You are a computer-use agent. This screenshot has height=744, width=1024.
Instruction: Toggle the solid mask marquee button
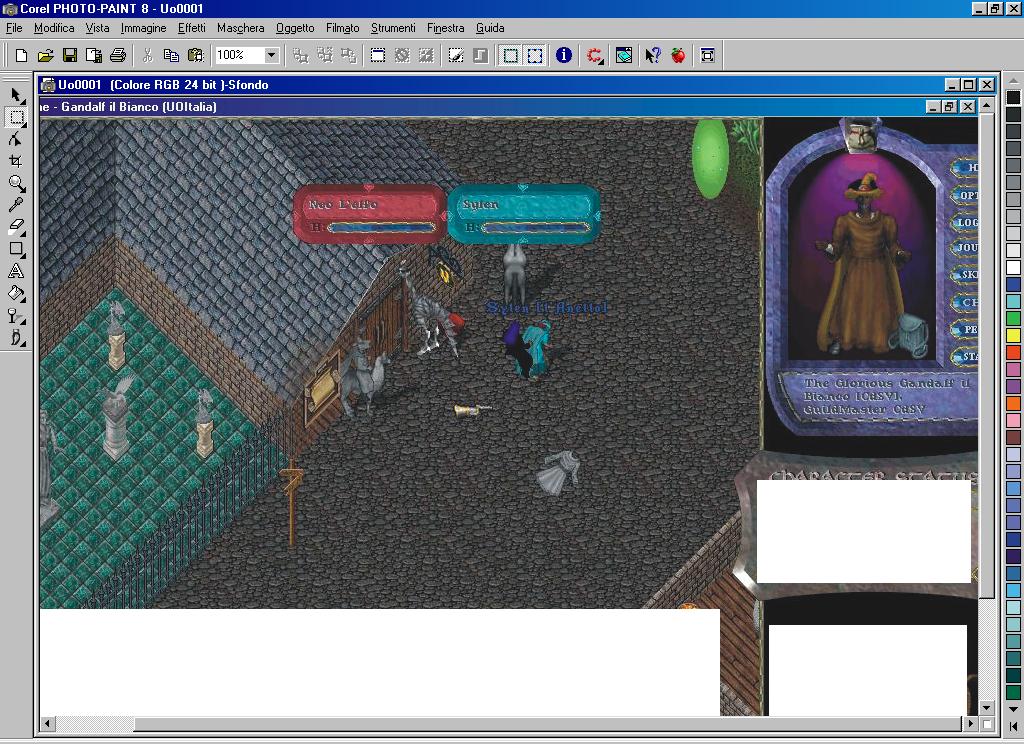(x=510, y=56)
